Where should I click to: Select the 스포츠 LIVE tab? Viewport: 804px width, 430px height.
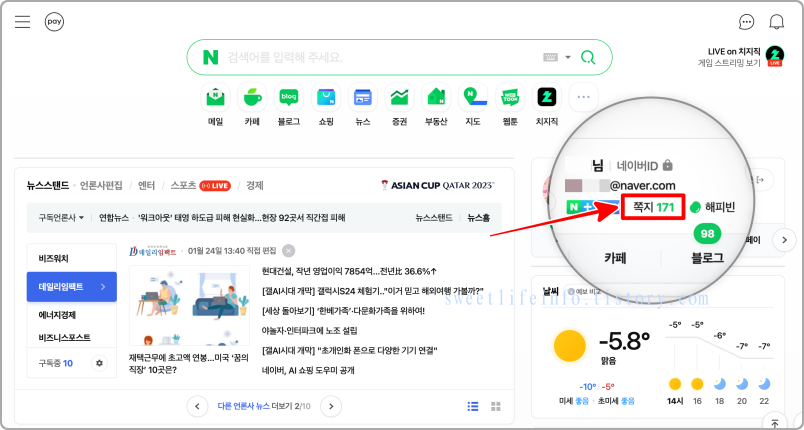pyautogui.click(x=200, y=186)
